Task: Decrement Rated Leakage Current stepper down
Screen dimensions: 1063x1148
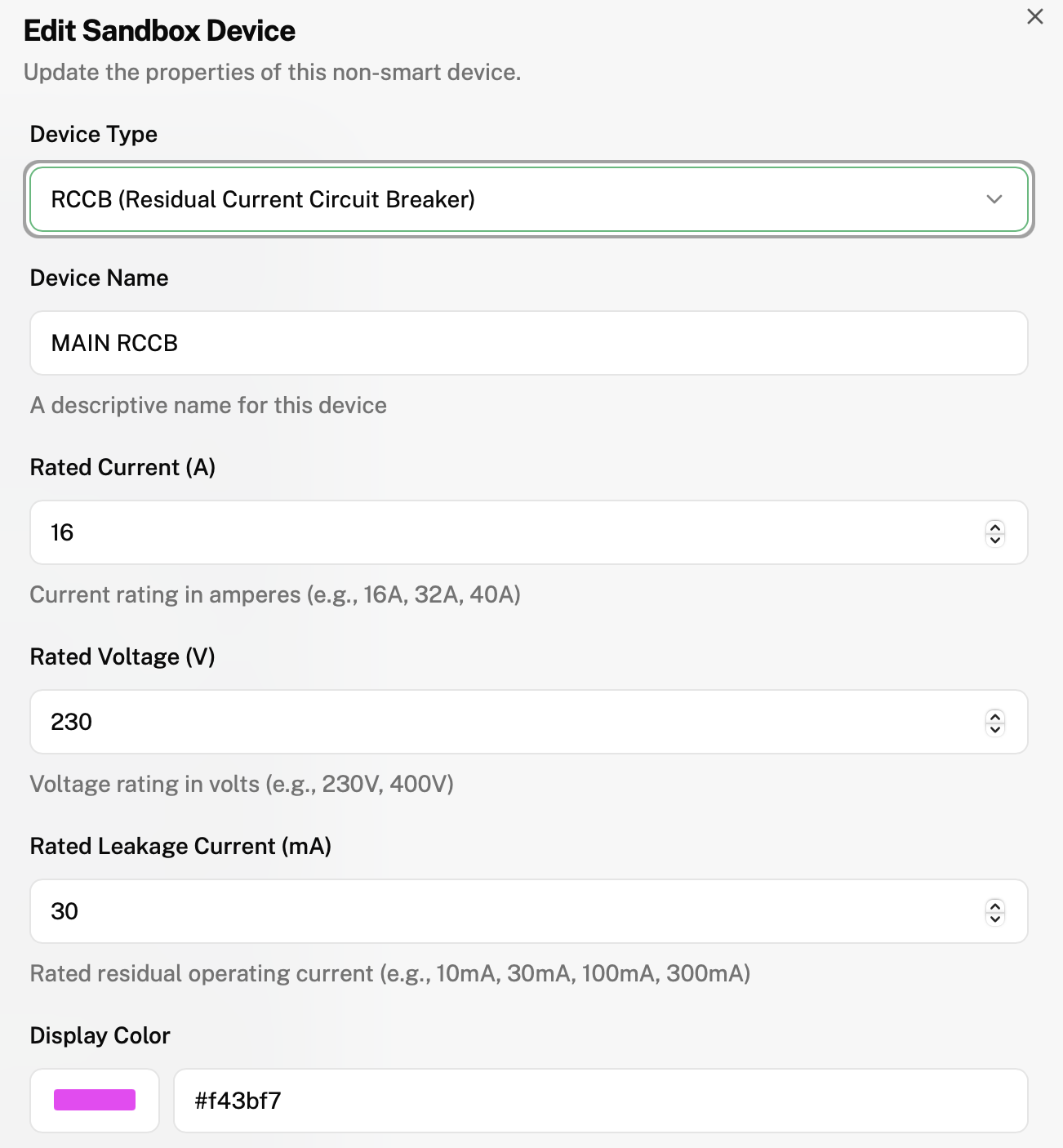Action: click(x=994, y=919)
